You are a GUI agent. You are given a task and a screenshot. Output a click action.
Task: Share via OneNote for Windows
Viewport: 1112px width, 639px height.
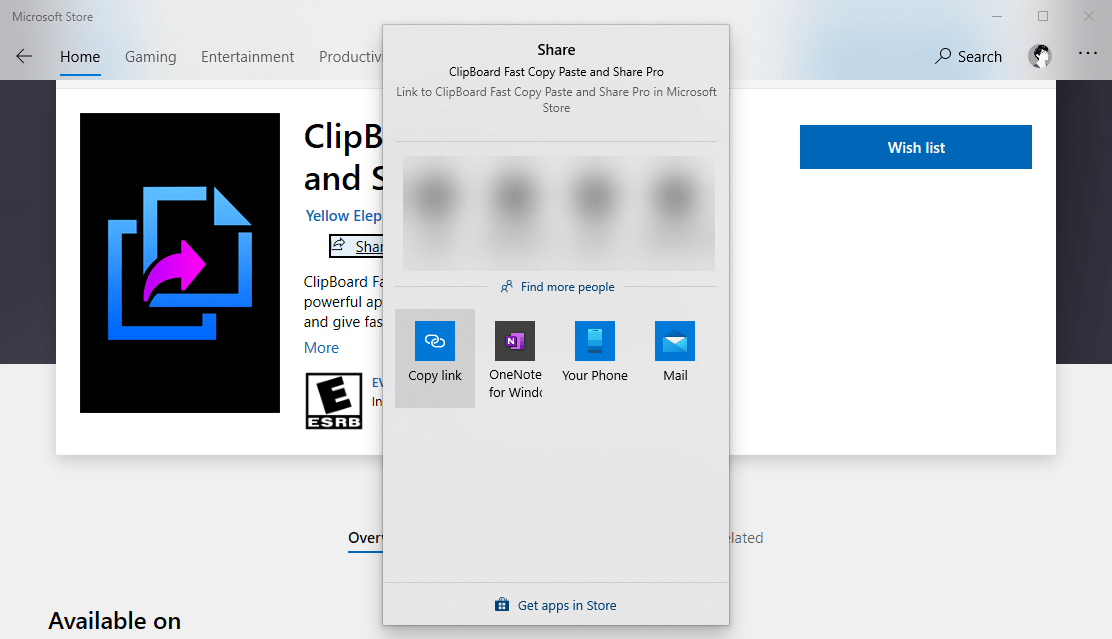pyautogui.click(x=514, y=352)
